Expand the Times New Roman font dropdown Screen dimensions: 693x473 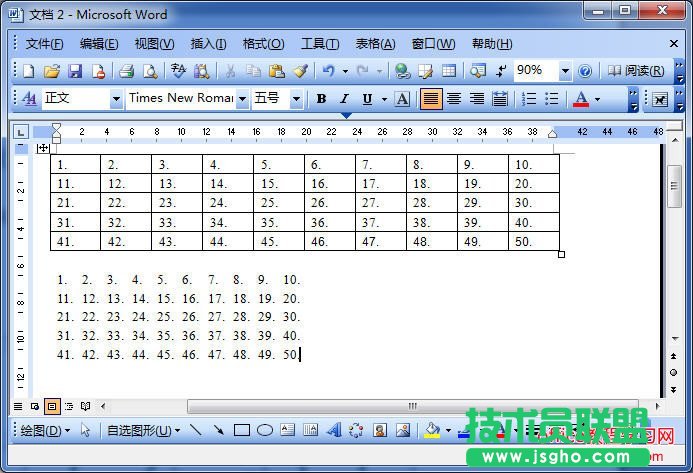(242, 99)
